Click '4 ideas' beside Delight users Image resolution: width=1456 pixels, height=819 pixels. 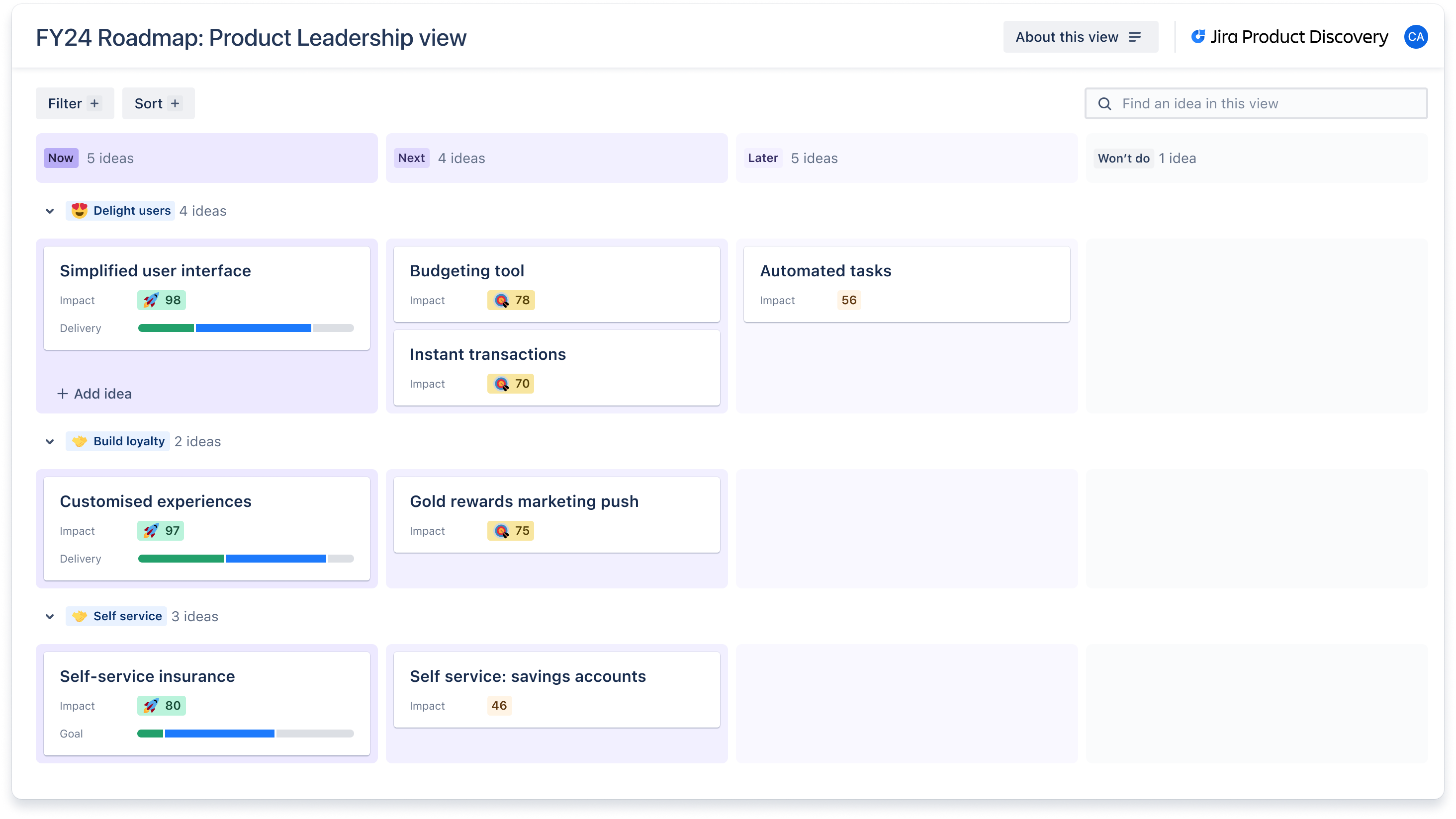(x=203, y=211)
